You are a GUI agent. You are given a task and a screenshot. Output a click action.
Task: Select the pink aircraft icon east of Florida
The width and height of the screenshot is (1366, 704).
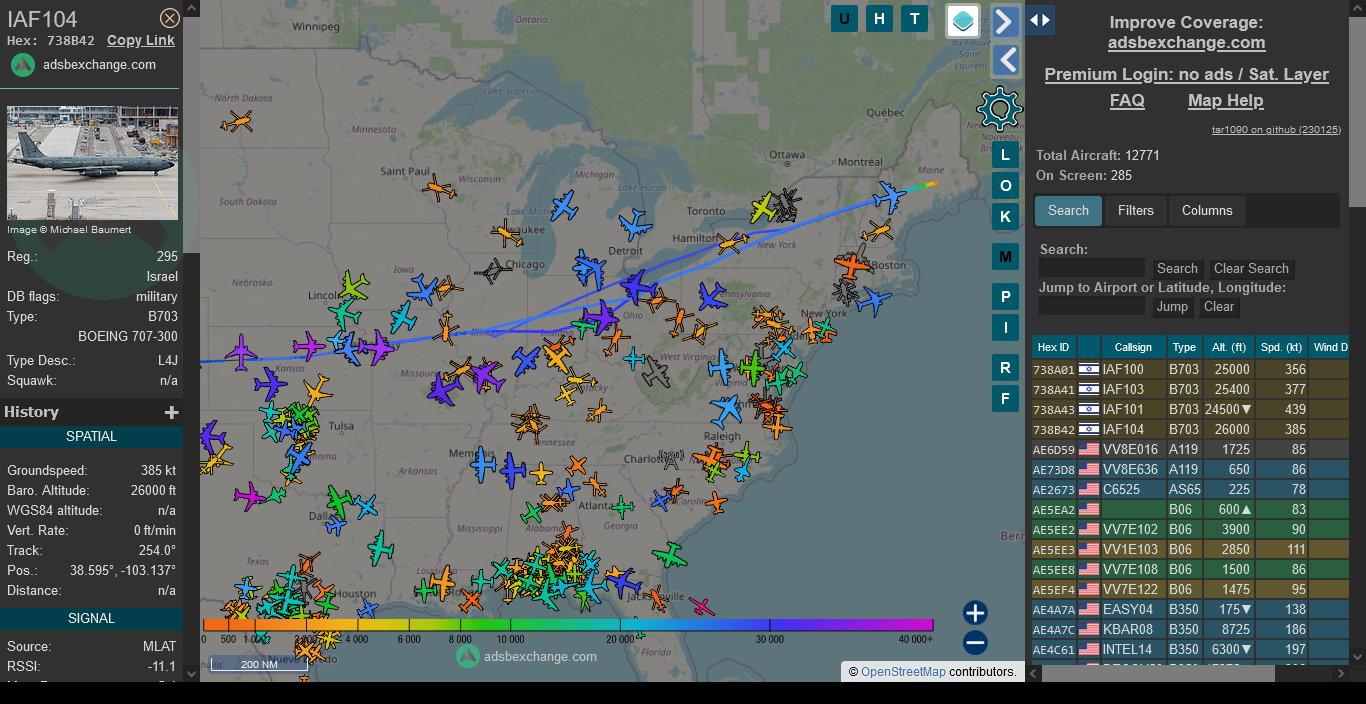coord(702,606)
